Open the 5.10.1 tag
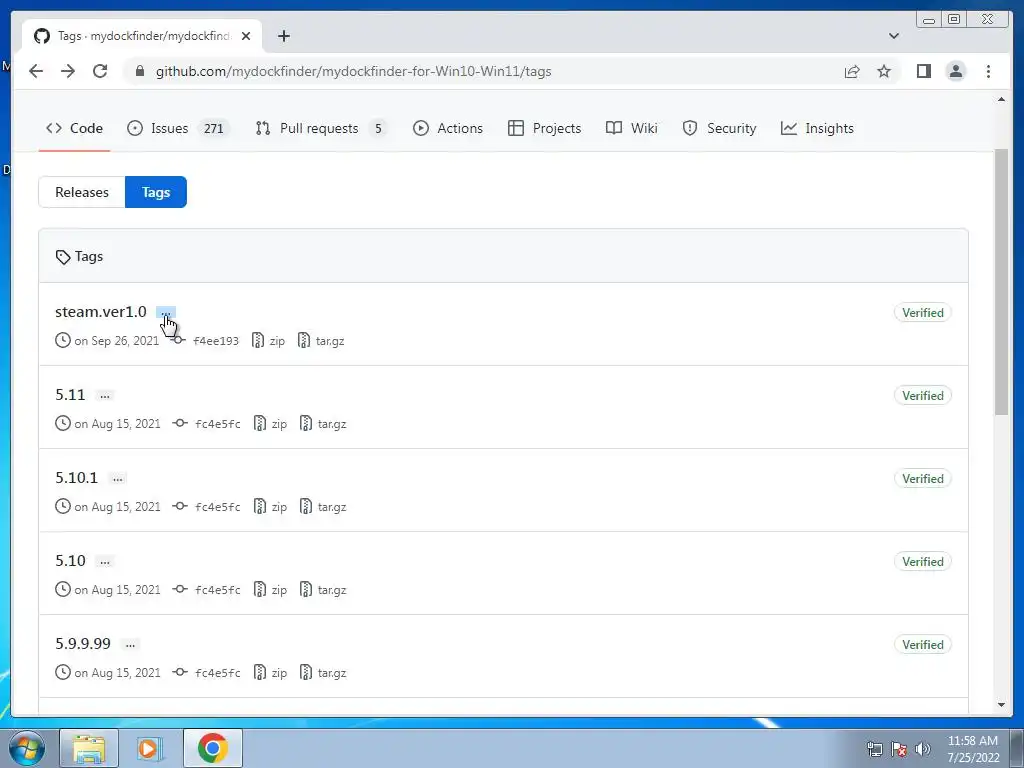1024x768 pixels. [76, 477]
